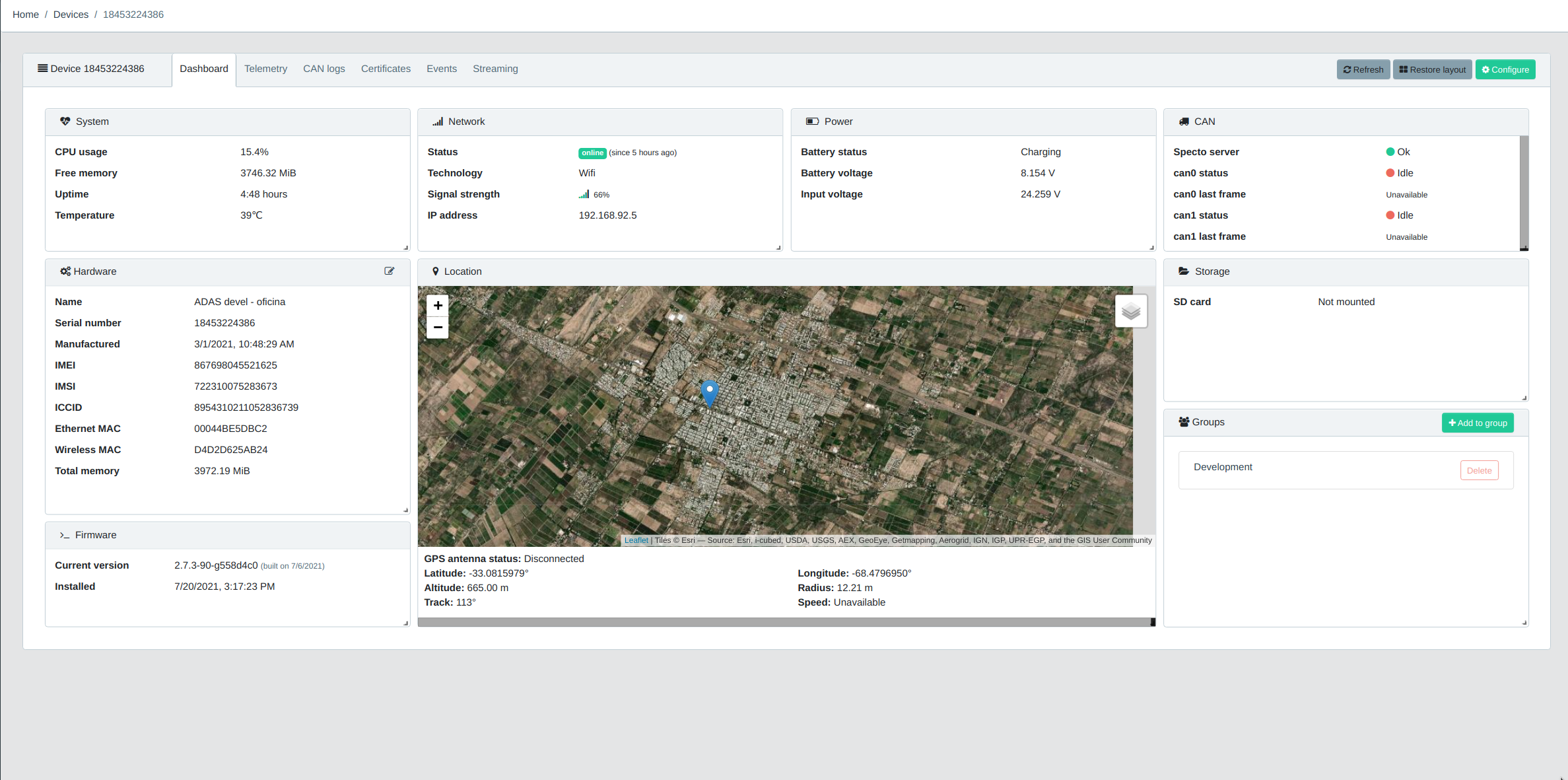The width and height of the screenshot is (1568, 780).
Task: Click the Restore layout button
Action: (x=1432, y=69)
